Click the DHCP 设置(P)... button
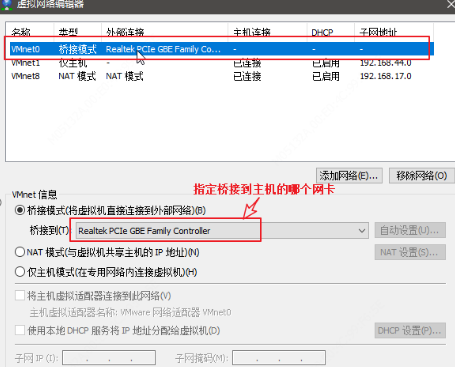 (410, 330)
